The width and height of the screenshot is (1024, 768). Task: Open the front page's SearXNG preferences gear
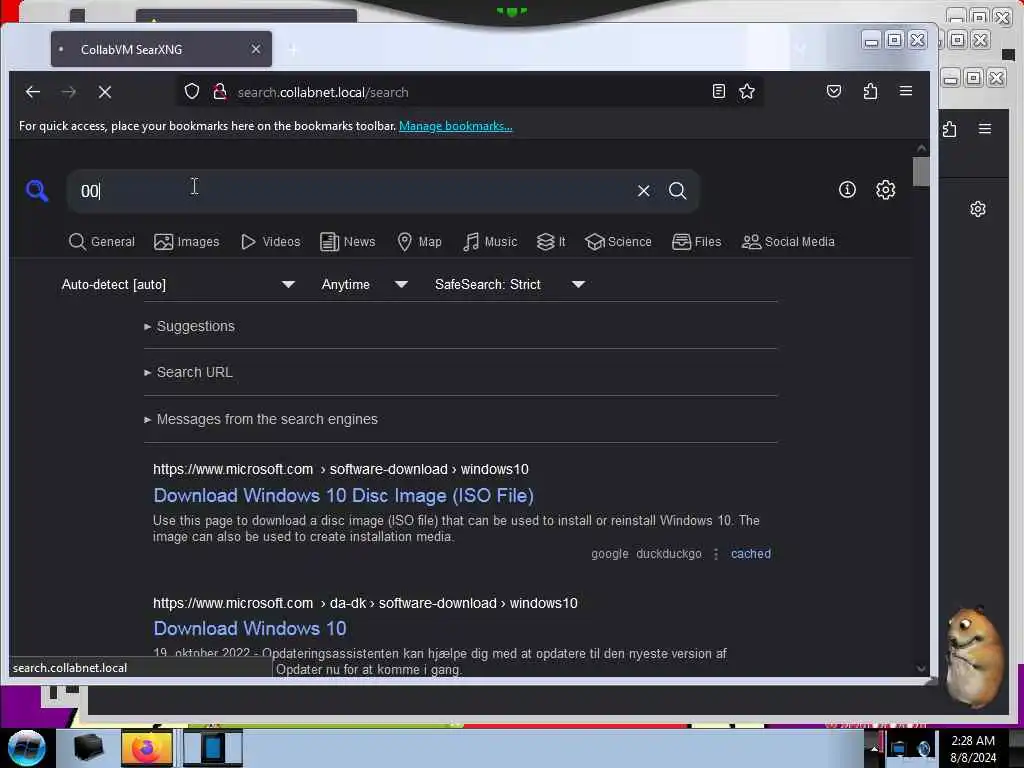point(885,189)
